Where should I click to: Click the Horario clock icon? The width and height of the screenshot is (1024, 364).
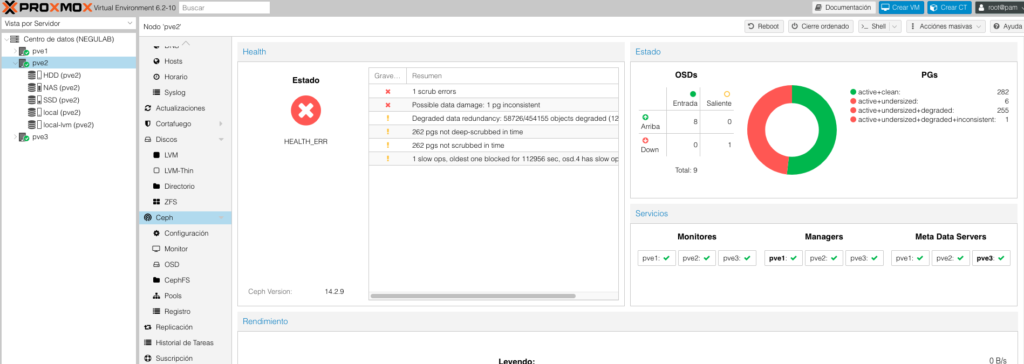[x=157, y=77]
